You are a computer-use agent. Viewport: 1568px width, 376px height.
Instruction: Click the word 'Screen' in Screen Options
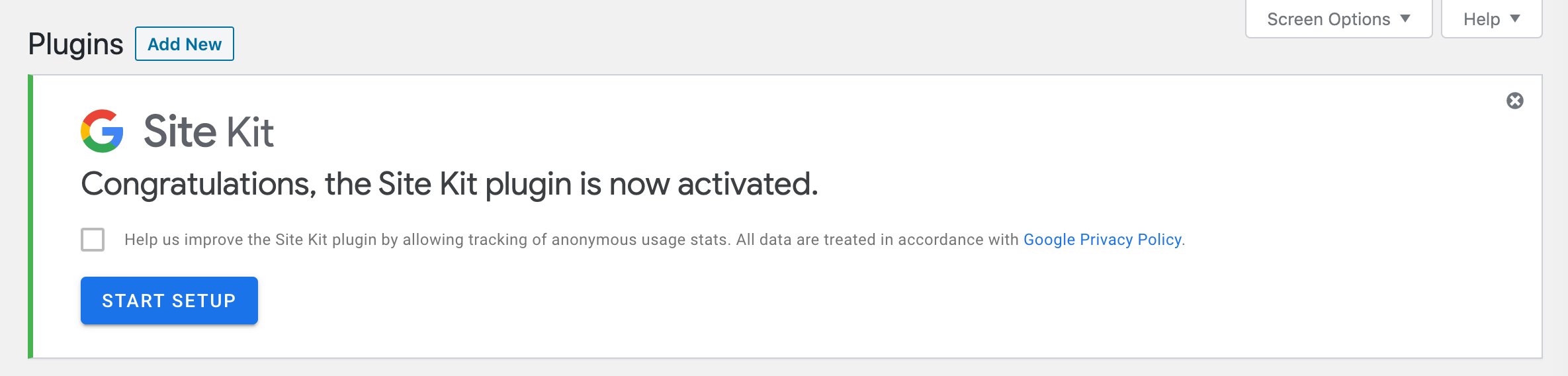(1294, 19)
